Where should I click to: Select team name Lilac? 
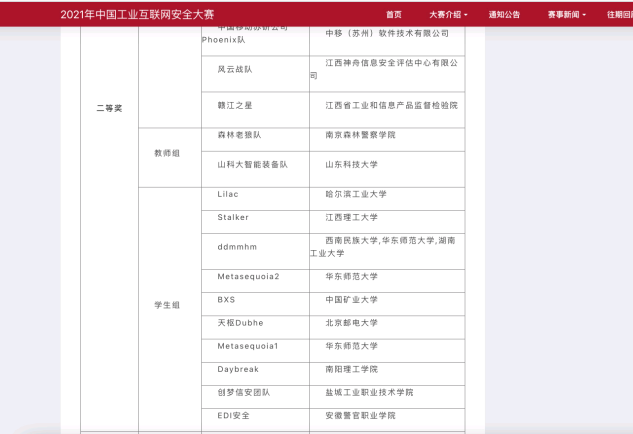pyautogui.click(x=228, y=194)
